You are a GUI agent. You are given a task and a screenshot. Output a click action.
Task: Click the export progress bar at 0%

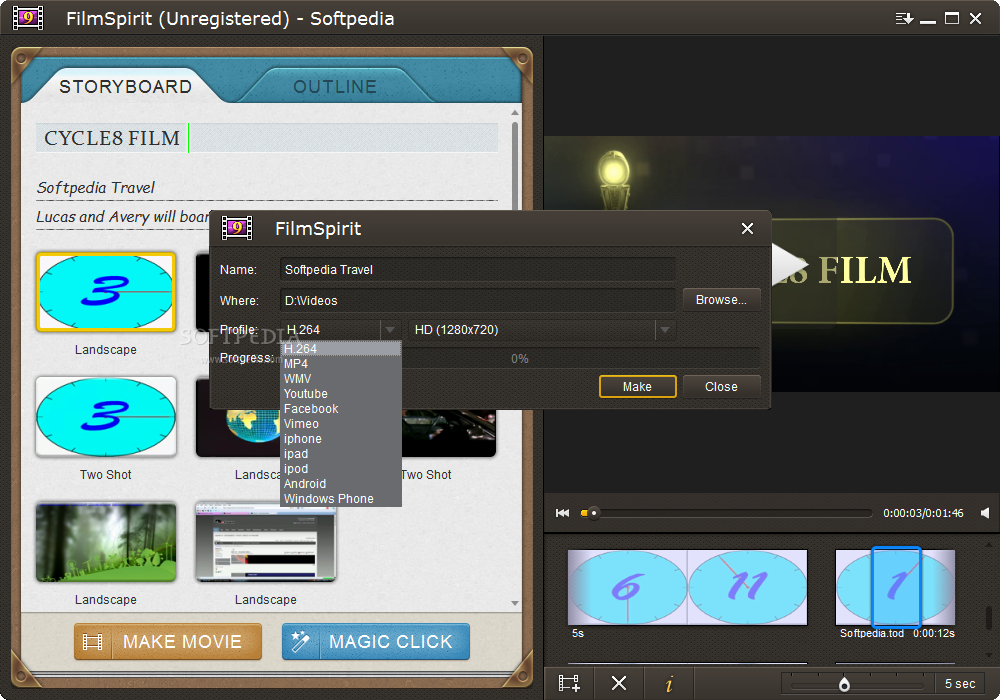(x=519, y=359)
